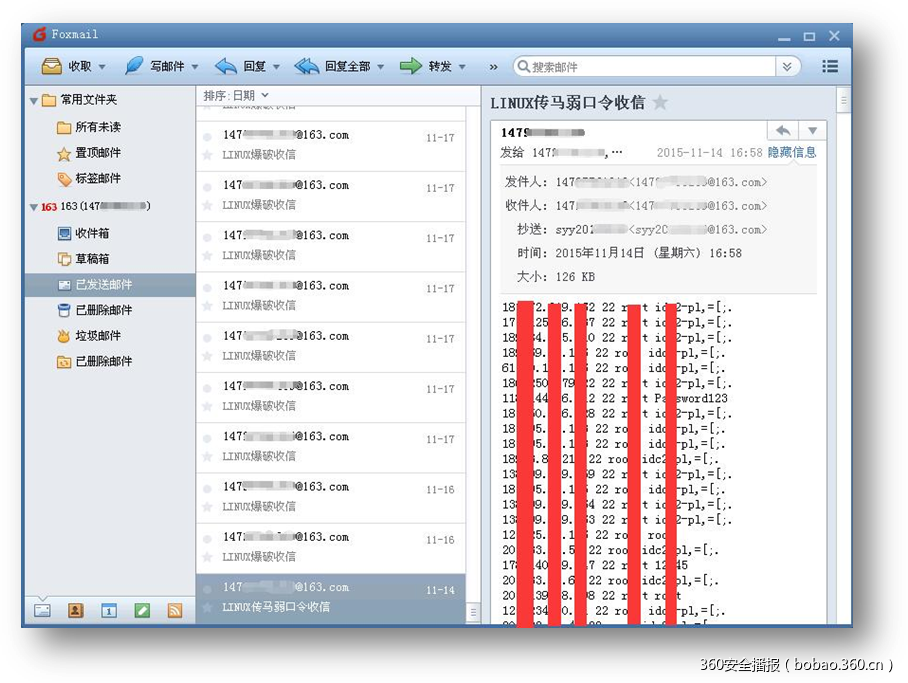The height and width of the screenshot is (683, 908).
Task: Click the 回复全部 reply all icon
Action: pos(306,66)
